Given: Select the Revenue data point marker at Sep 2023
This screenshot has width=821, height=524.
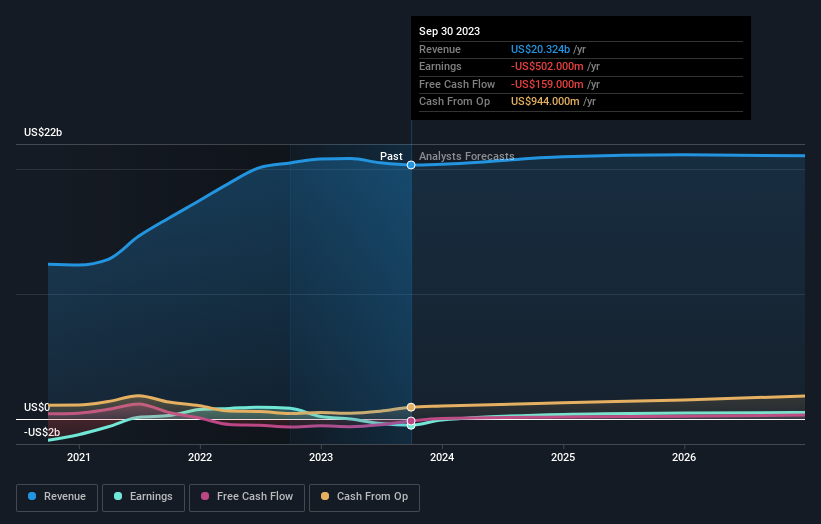Looking at the screenshot, I should pos(411,165).
